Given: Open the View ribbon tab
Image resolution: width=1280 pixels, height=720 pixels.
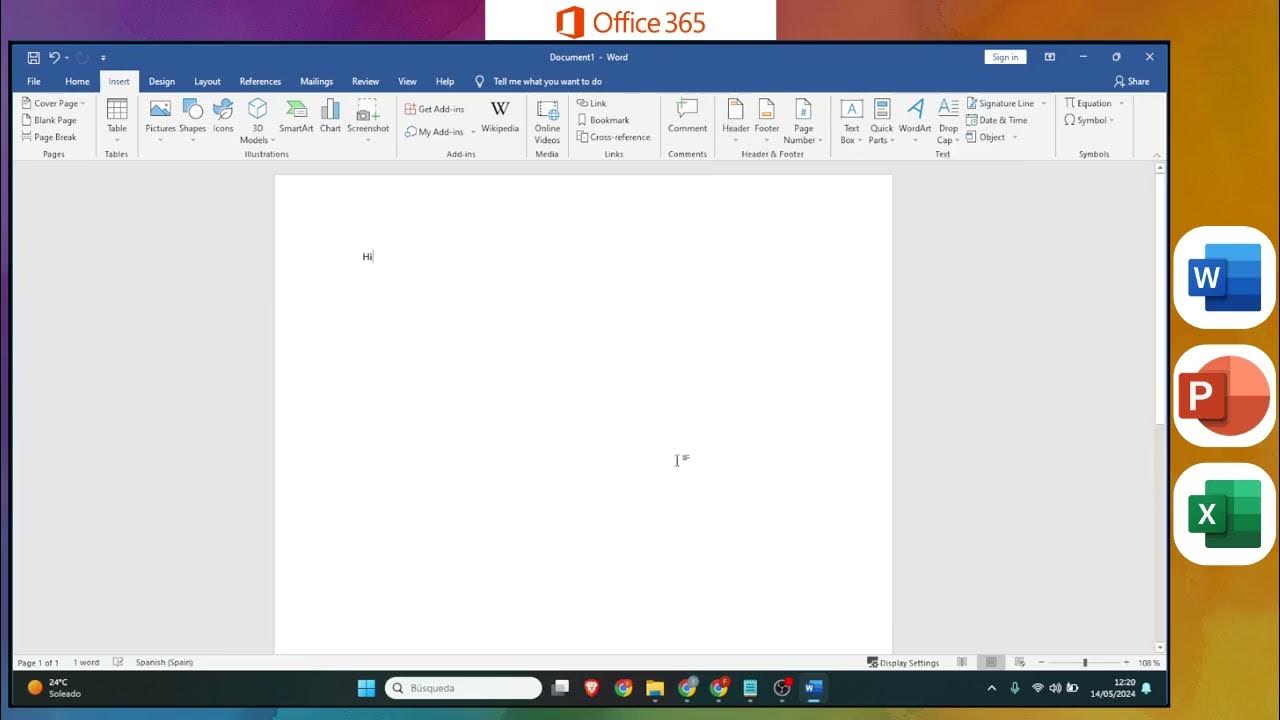Looking at the screenshot, I should (x=407, y=82).
